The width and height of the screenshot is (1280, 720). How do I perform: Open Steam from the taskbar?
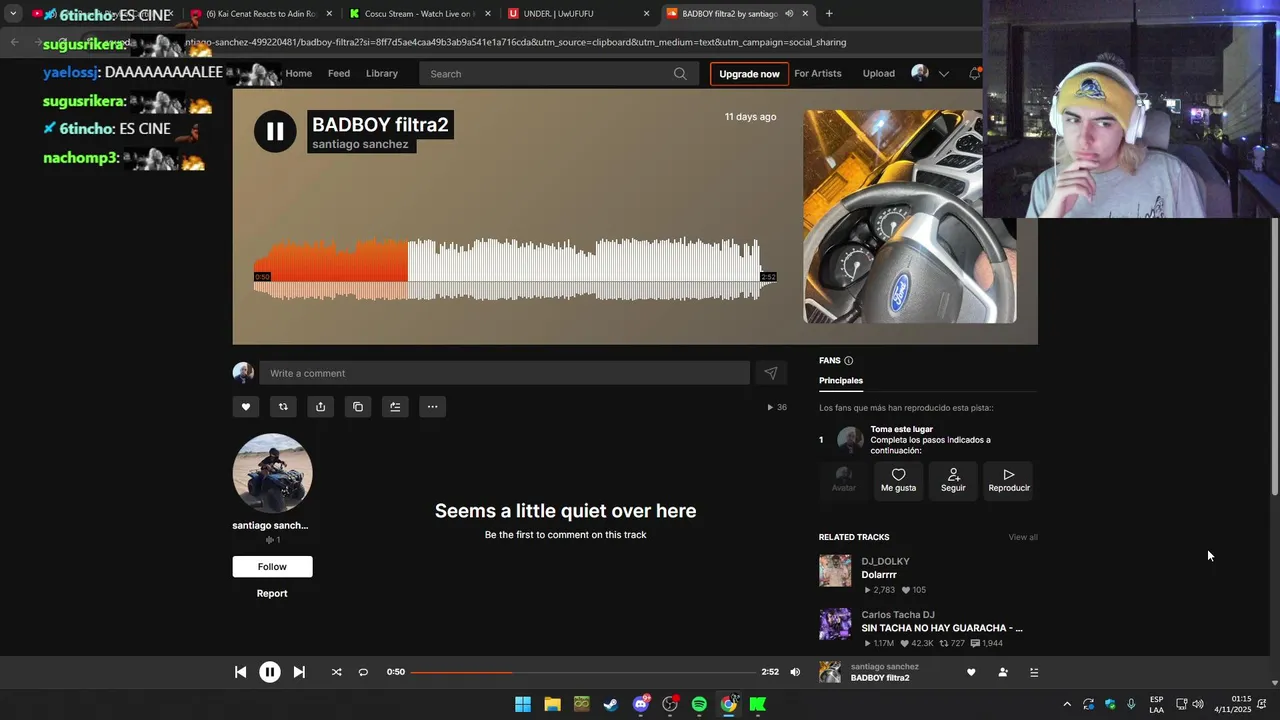tap(611, 704)
